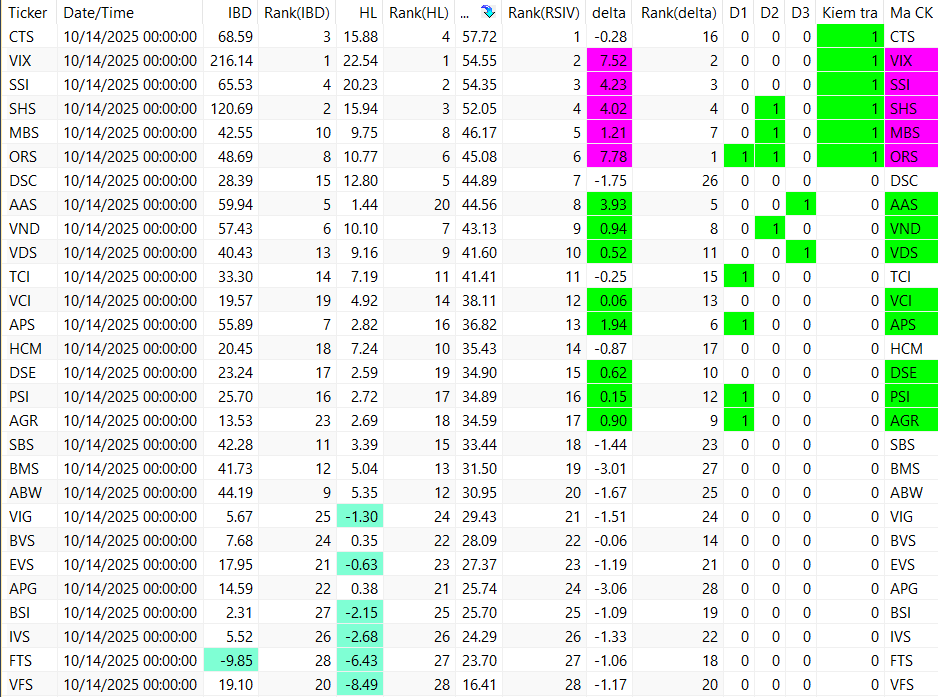Click delta value 1.94 in APS row
Screen dimensions: 938x697
pos(610,325)
